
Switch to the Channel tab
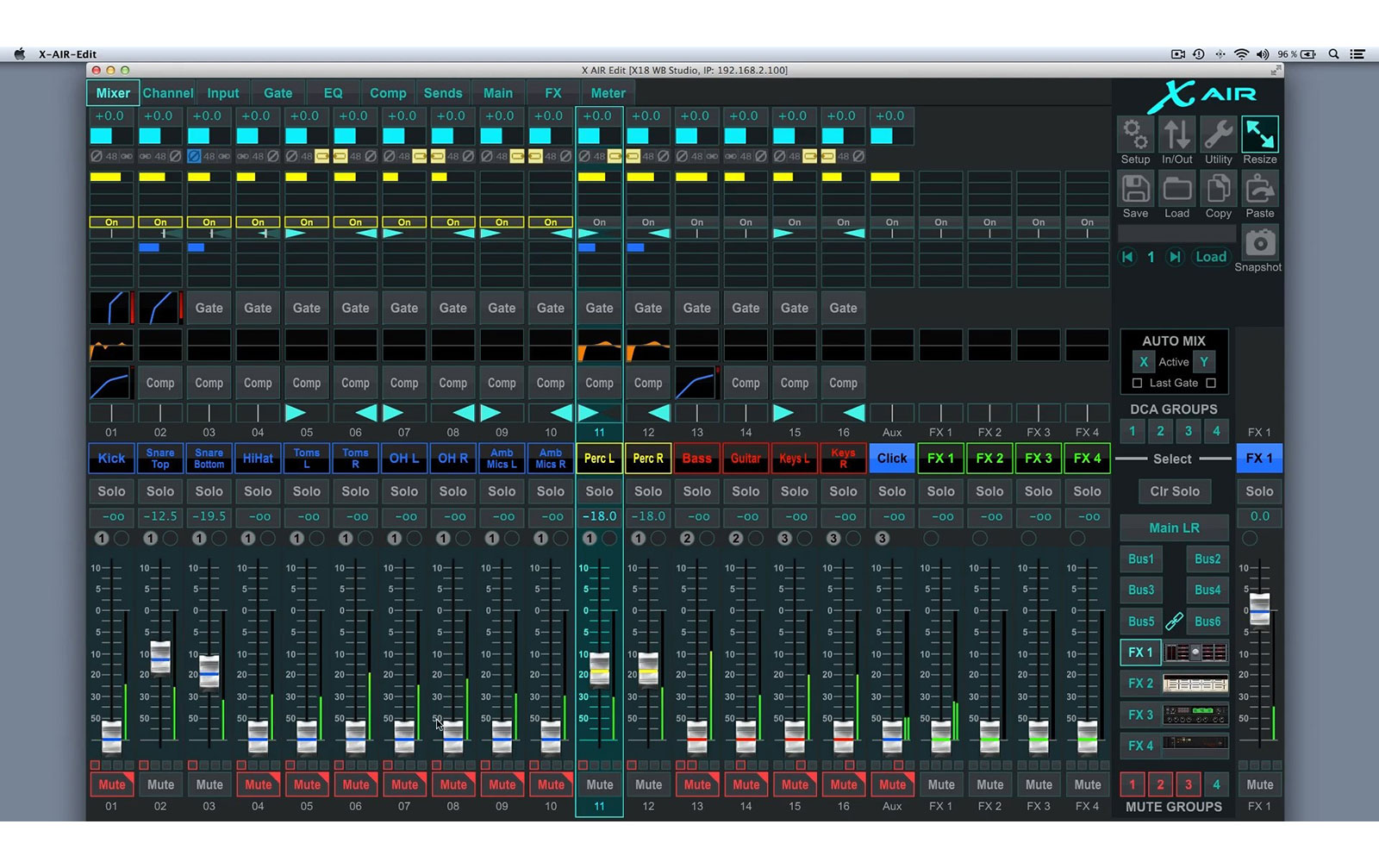[x=168, y=93]
